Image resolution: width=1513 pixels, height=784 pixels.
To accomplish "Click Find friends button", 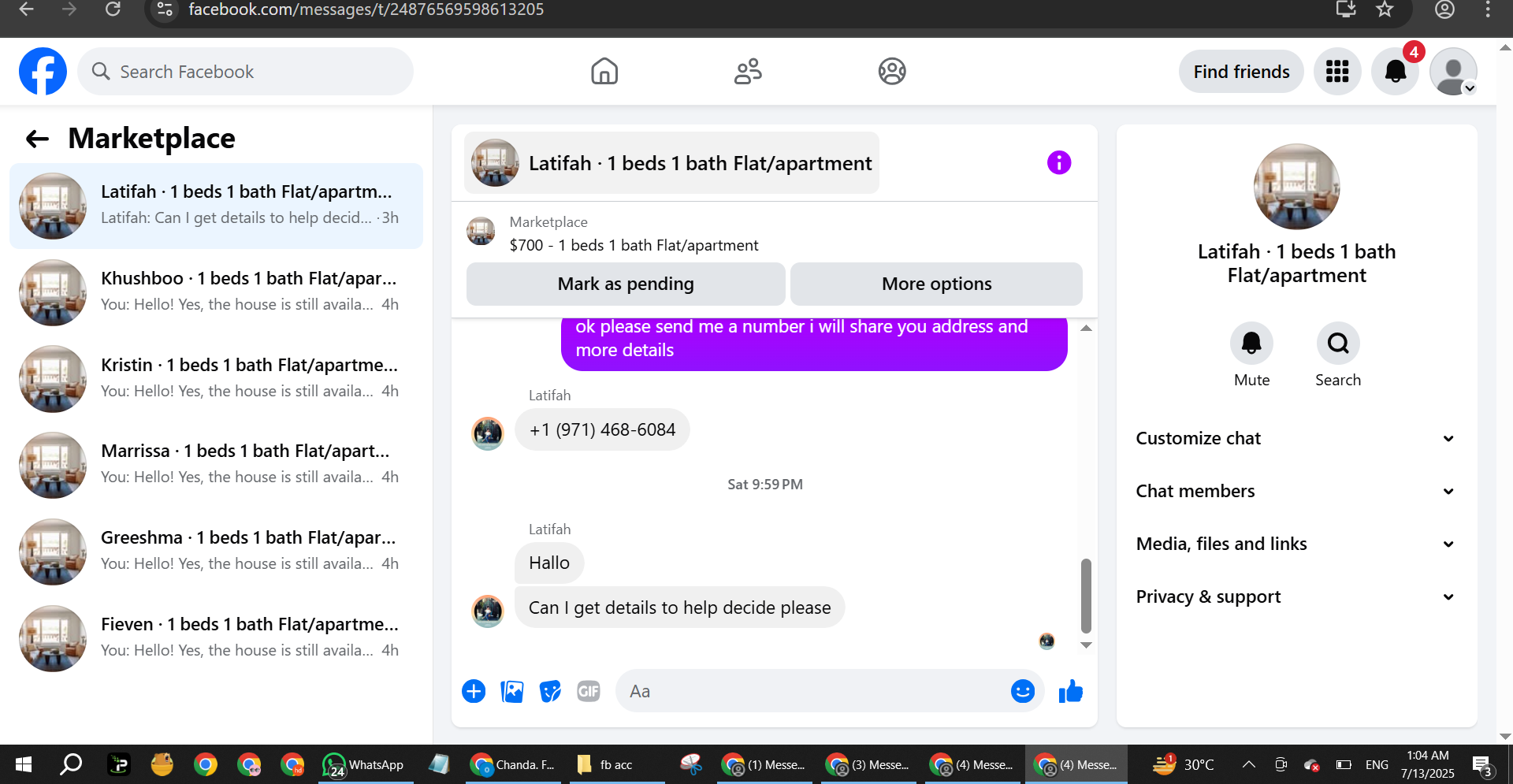I will pos(1241,72).
